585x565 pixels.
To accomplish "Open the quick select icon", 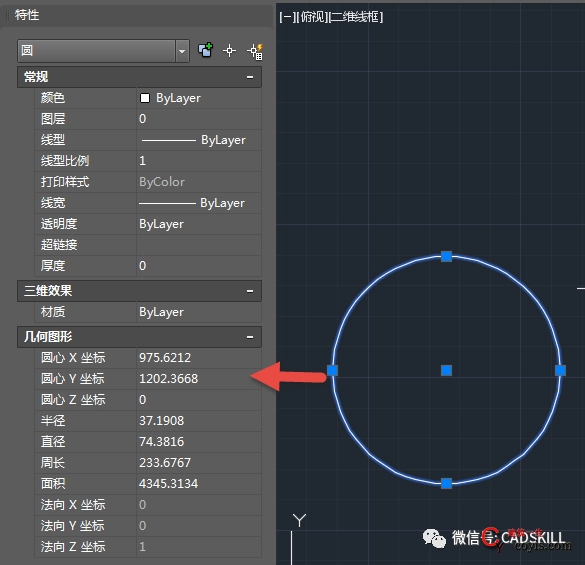I will (255, 51).
